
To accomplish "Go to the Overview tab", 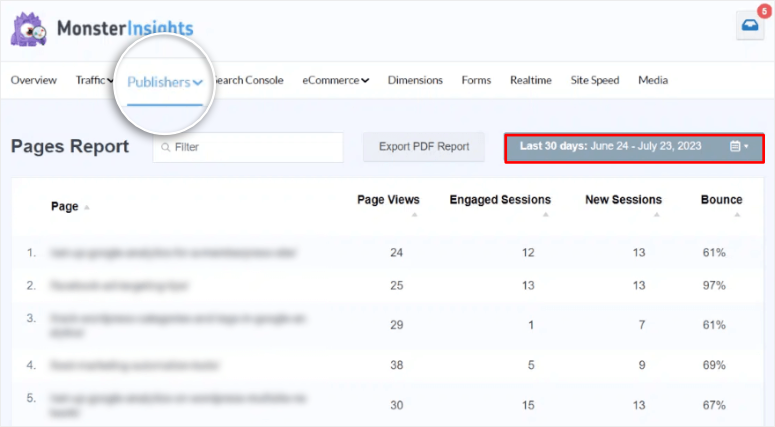I will [34, 80].
